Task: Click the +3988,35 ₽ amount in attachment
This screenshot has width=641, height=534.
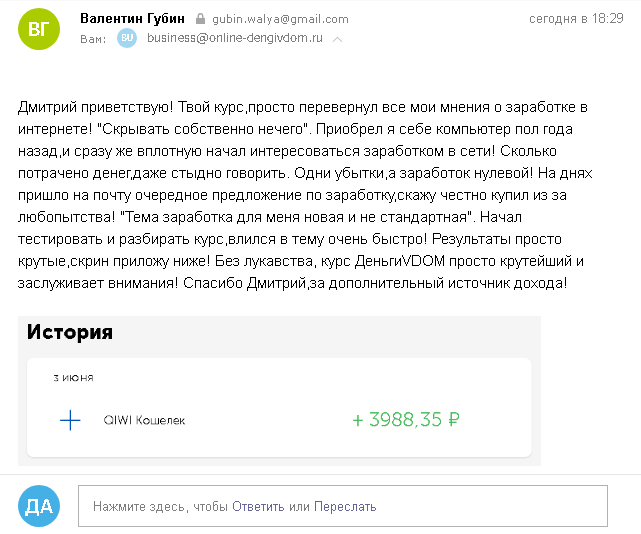Action: pos(406,420)
